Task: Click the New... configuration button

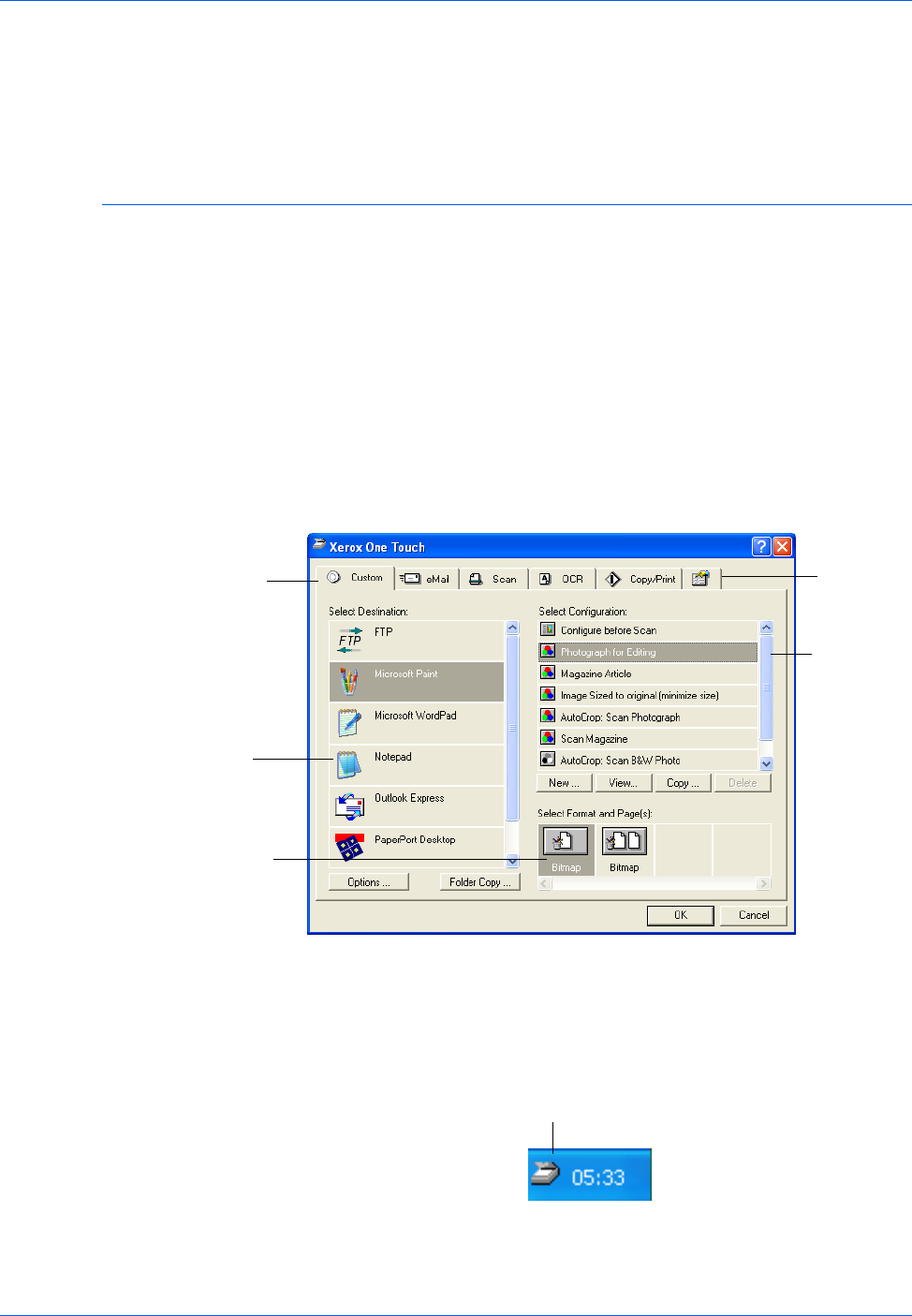Action: click(x=566, y=783)
